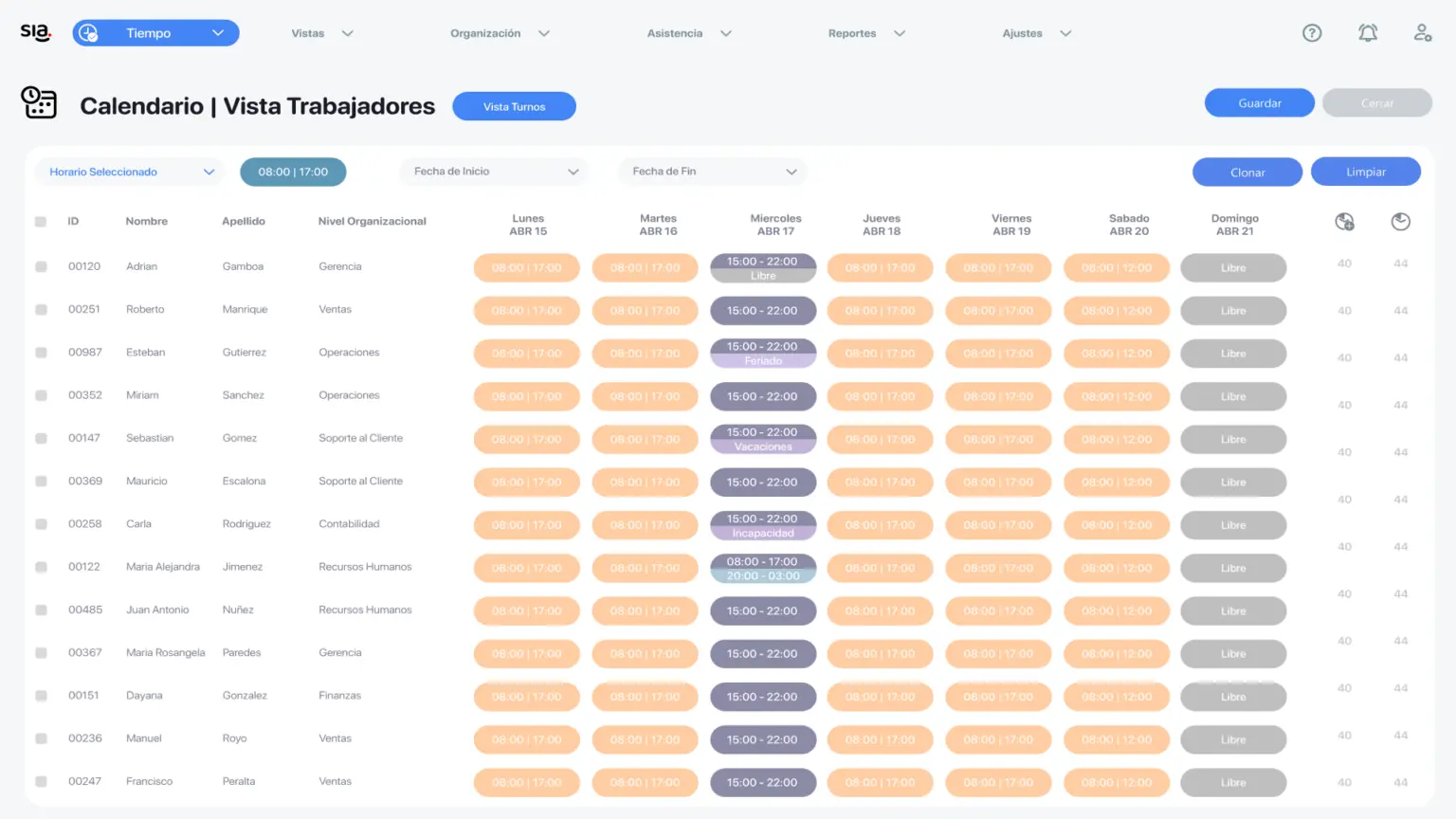1456x819 pixels.
Task: Select the 08:00 | 17:00 schedule color chip
Action: [293, 172]
